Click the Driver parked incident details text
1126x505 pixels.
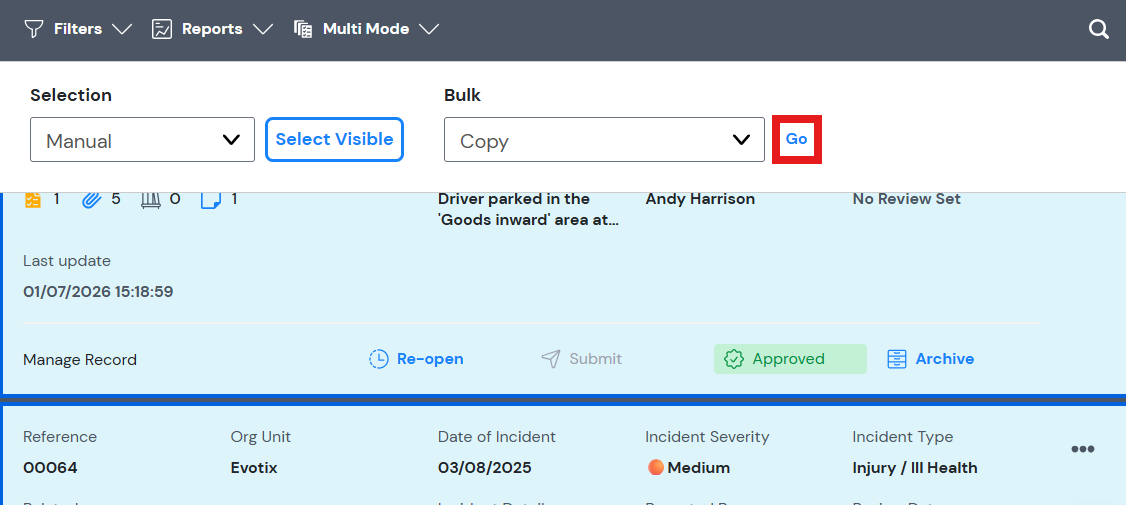click(x=529, y=210)
